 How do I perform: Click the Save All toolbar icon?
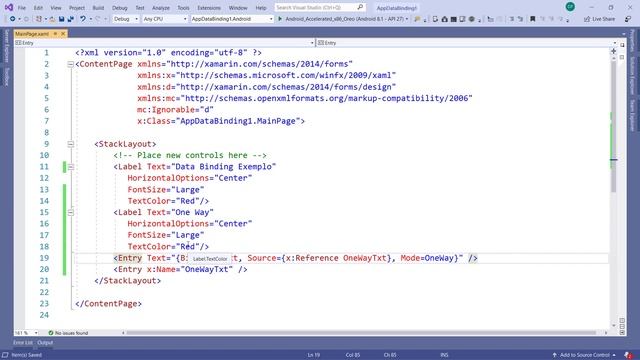pos(71,19)
